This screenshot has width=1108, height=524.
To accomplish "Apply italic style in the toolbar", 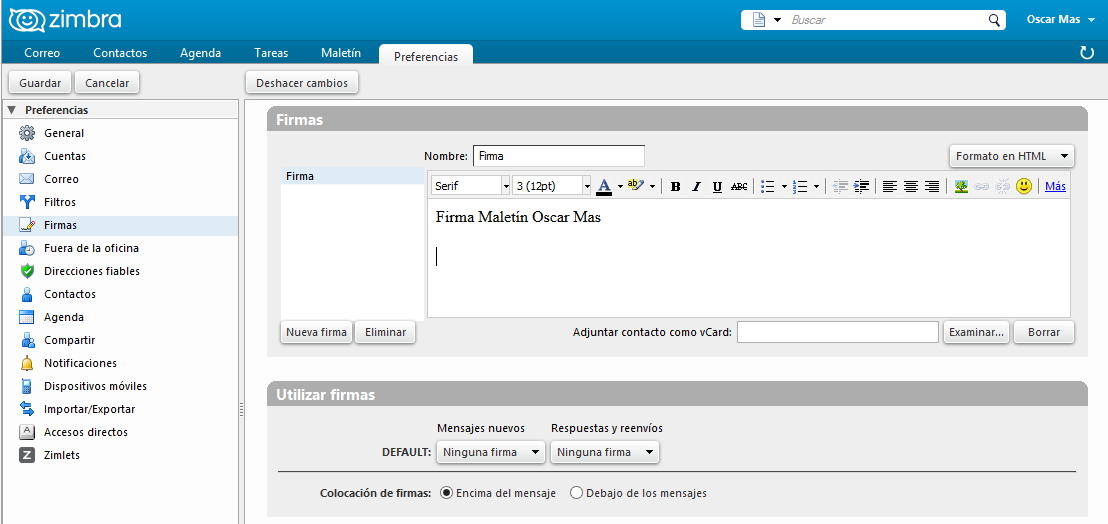I will pyautogui.click(x=696, y=186).
